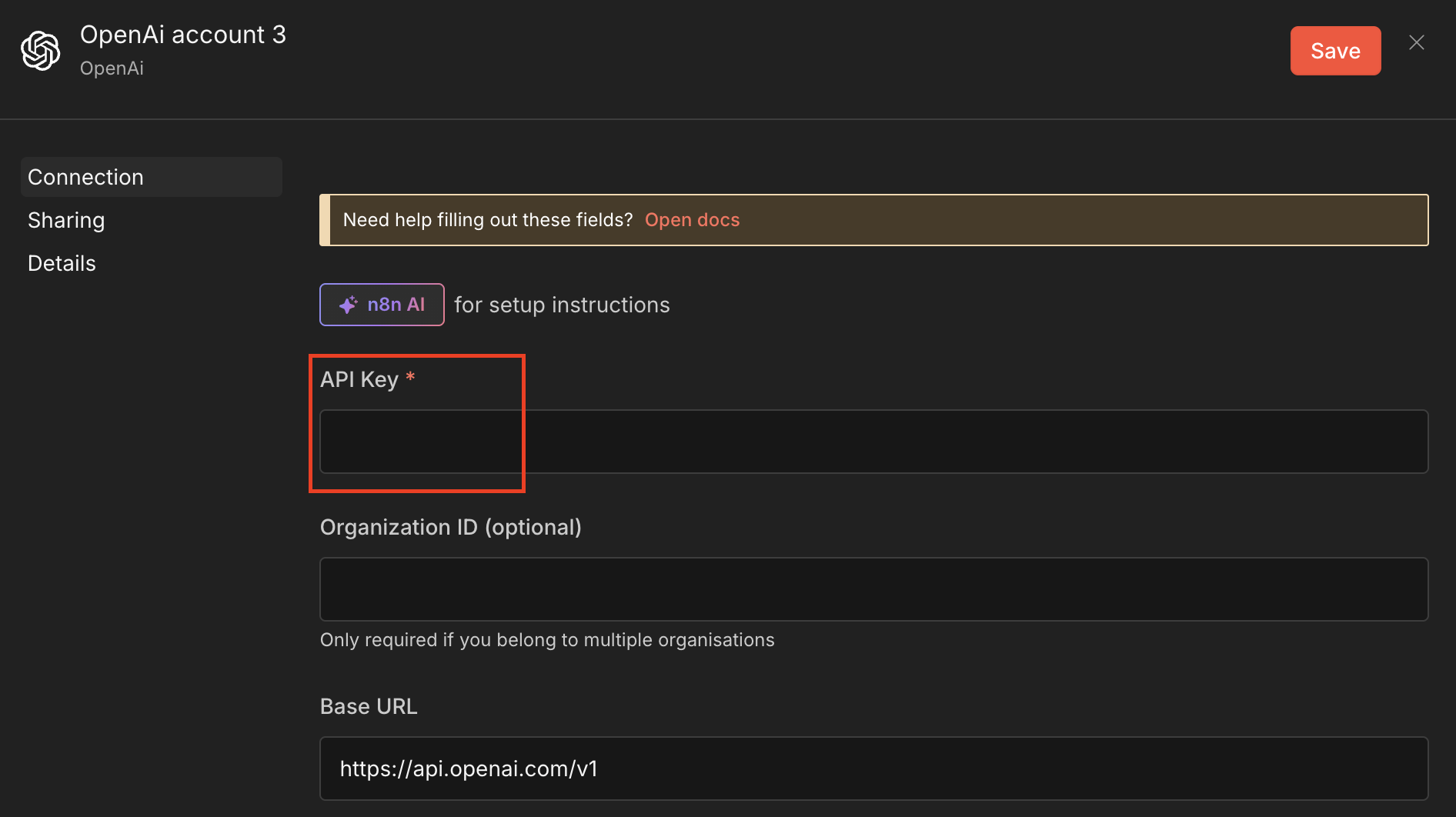Click the OpenAI logo icon
The image size is (1456, 817).
click(41, 51)
